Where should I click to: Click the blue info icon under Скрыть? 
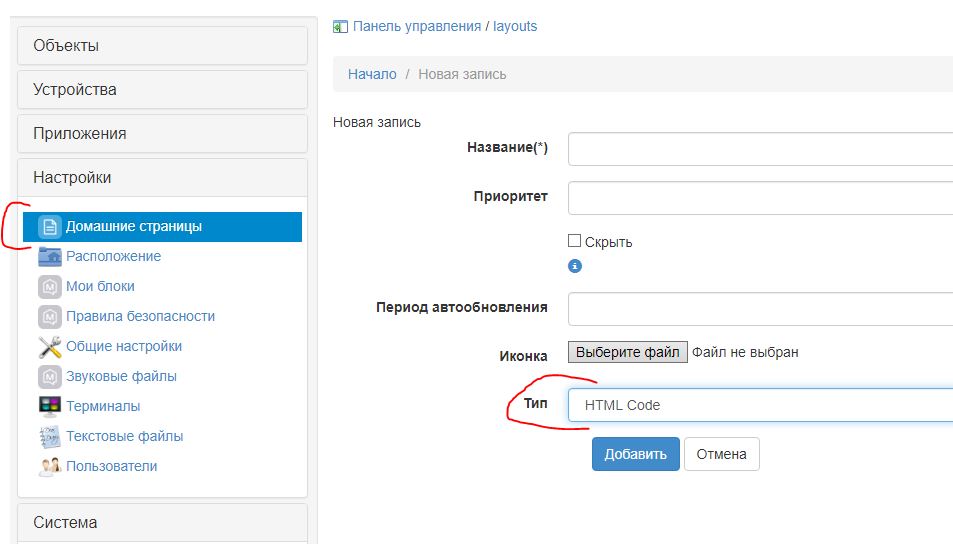574,266
